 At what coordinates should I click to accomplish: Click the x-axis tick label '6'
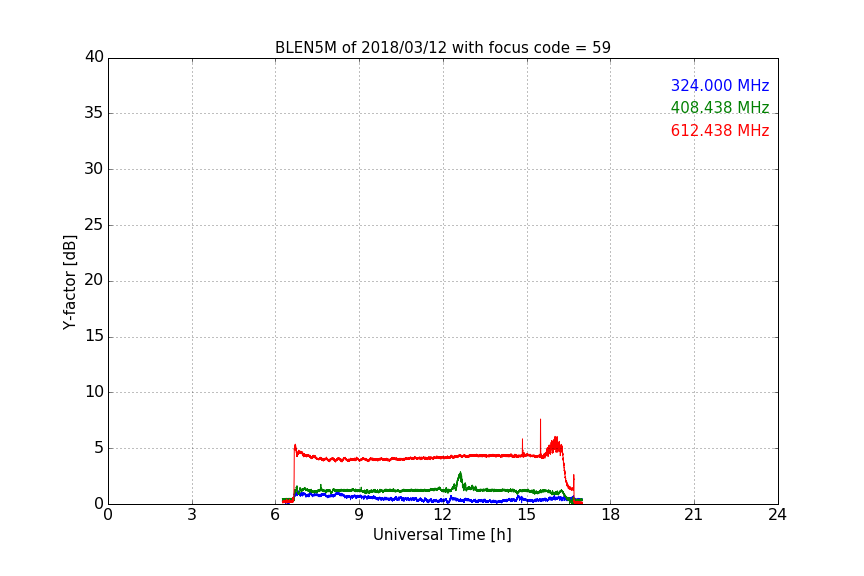click(x=276, y=515)
